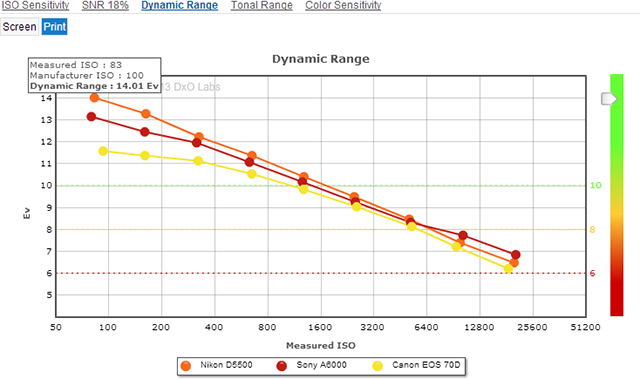The width and height of the screenshot is (640, 379).
Task: Select the Canon 70D point near ISO 400
Action: pyautogui.click(x=198, y=161)
